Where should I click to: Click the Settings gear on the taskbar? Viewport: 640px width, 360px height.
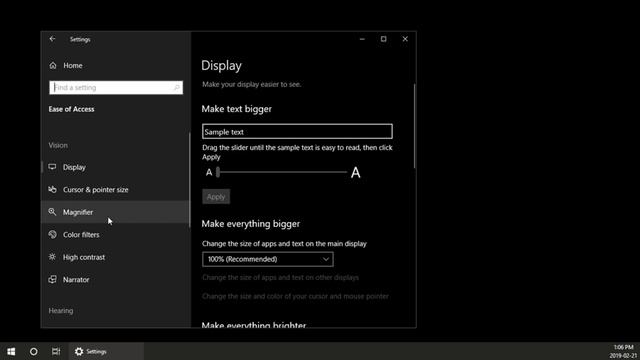79,351
